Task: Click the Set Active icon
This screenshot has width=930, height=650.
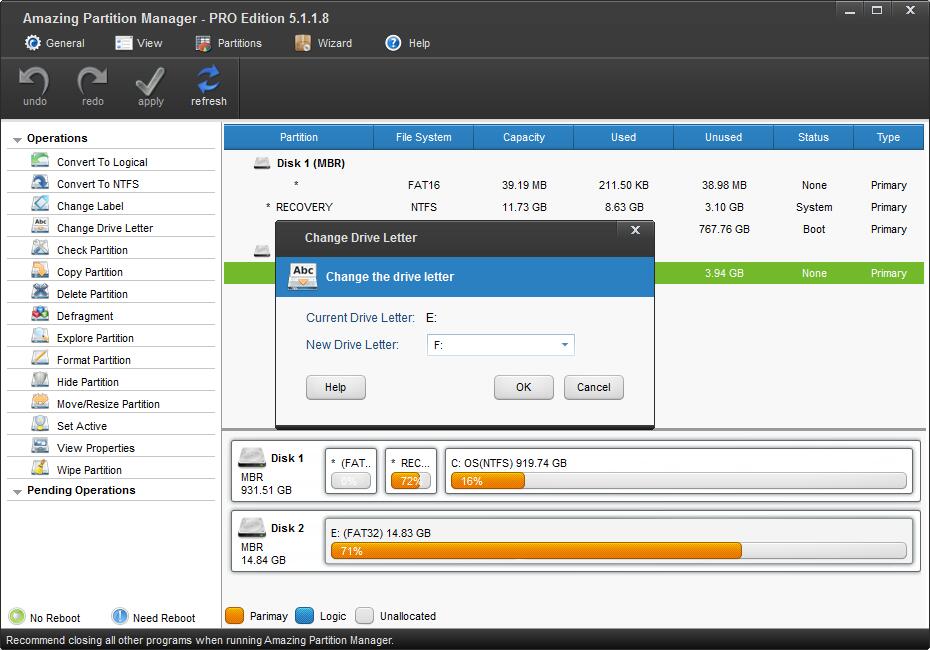Action: click(x=40, y=424)
